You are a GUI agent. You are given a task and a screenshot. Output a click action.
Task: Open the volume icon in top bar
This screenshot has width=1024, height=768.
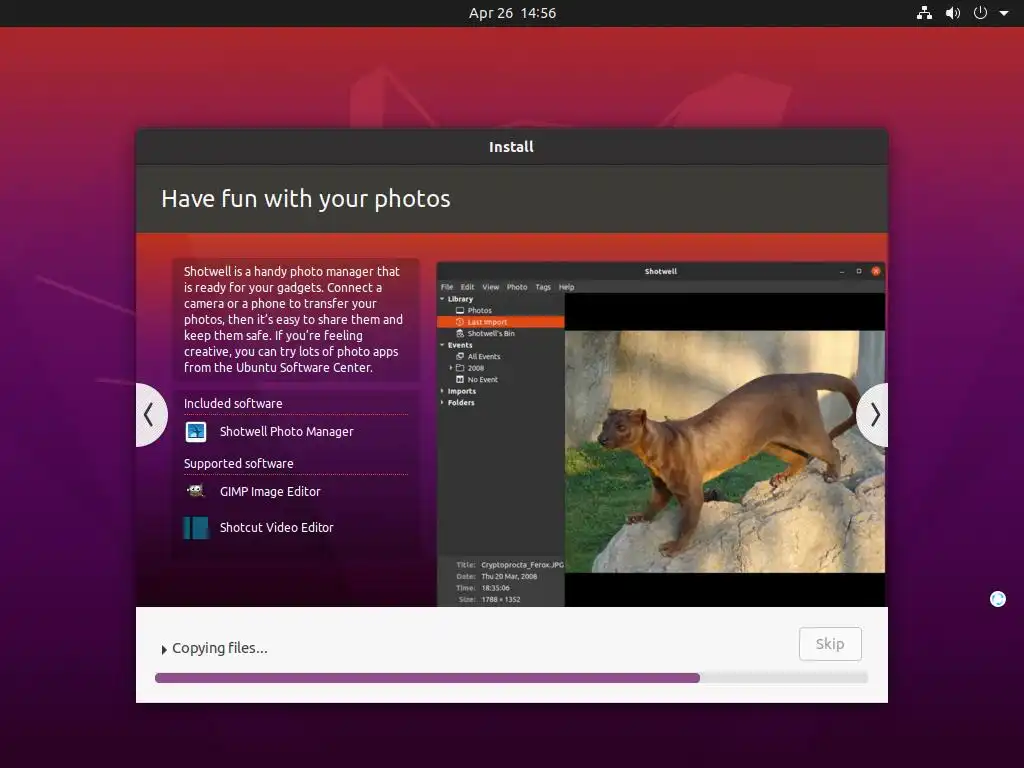click(953, 13)
